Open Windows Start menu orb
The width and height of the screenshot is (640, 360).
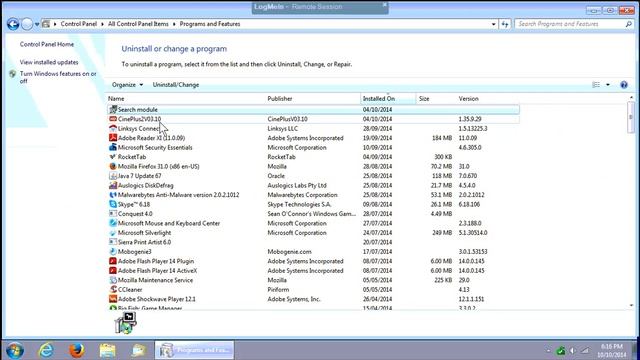tap(15, 350)
